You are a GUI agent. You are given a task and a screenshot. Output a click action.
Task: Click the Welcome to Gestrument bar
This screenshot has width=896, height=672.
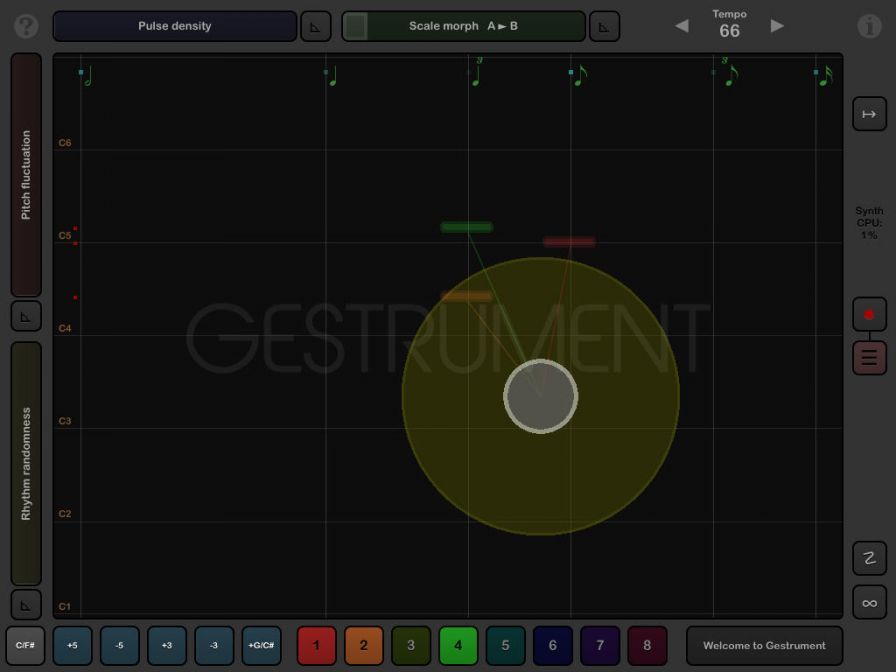764,645
